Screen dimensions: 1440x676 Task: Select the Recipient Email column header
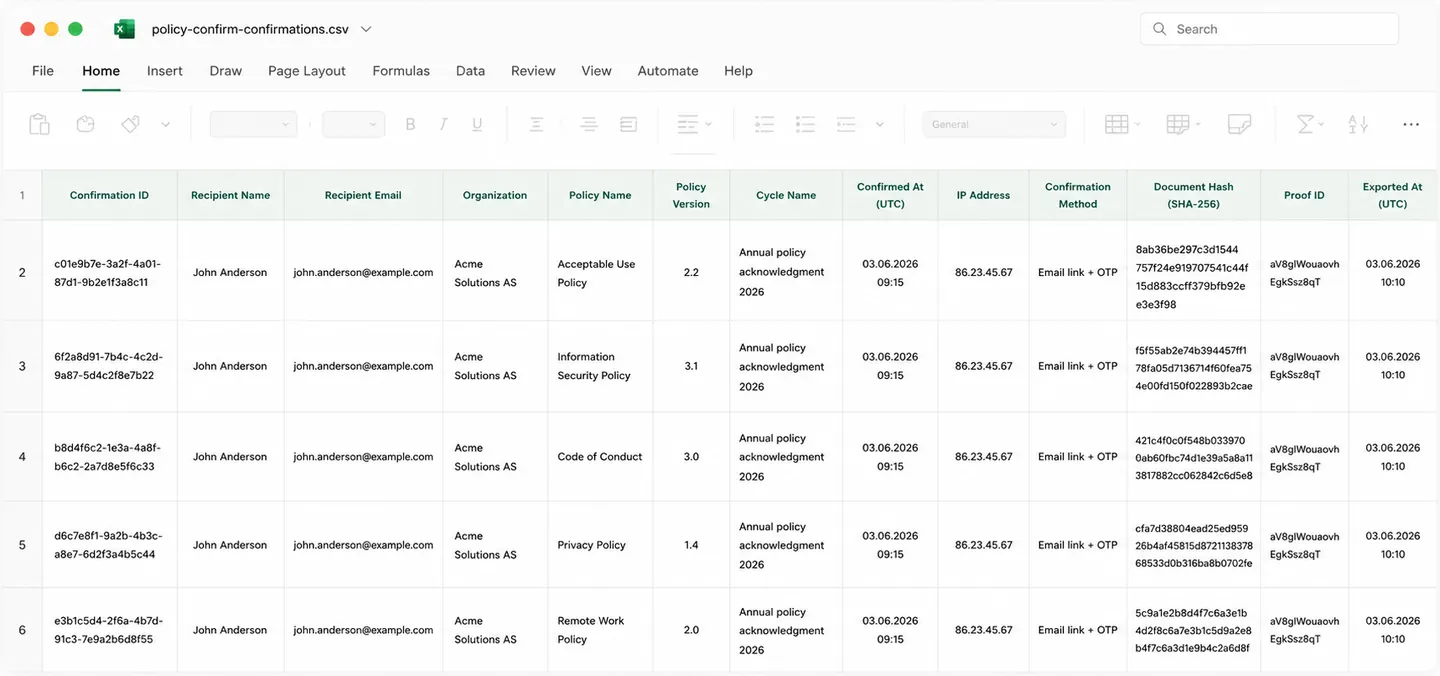click(363, 195)
